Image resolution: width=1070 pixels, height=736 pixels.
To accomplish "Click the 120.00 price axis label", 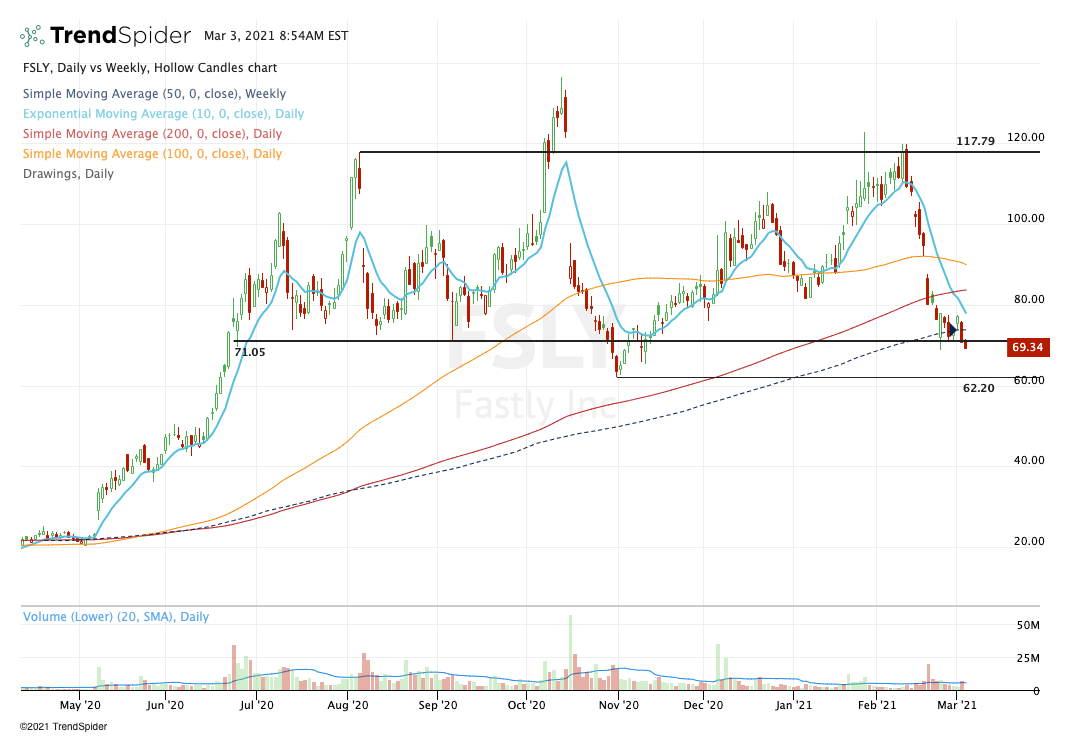I will pos(1026,137).
